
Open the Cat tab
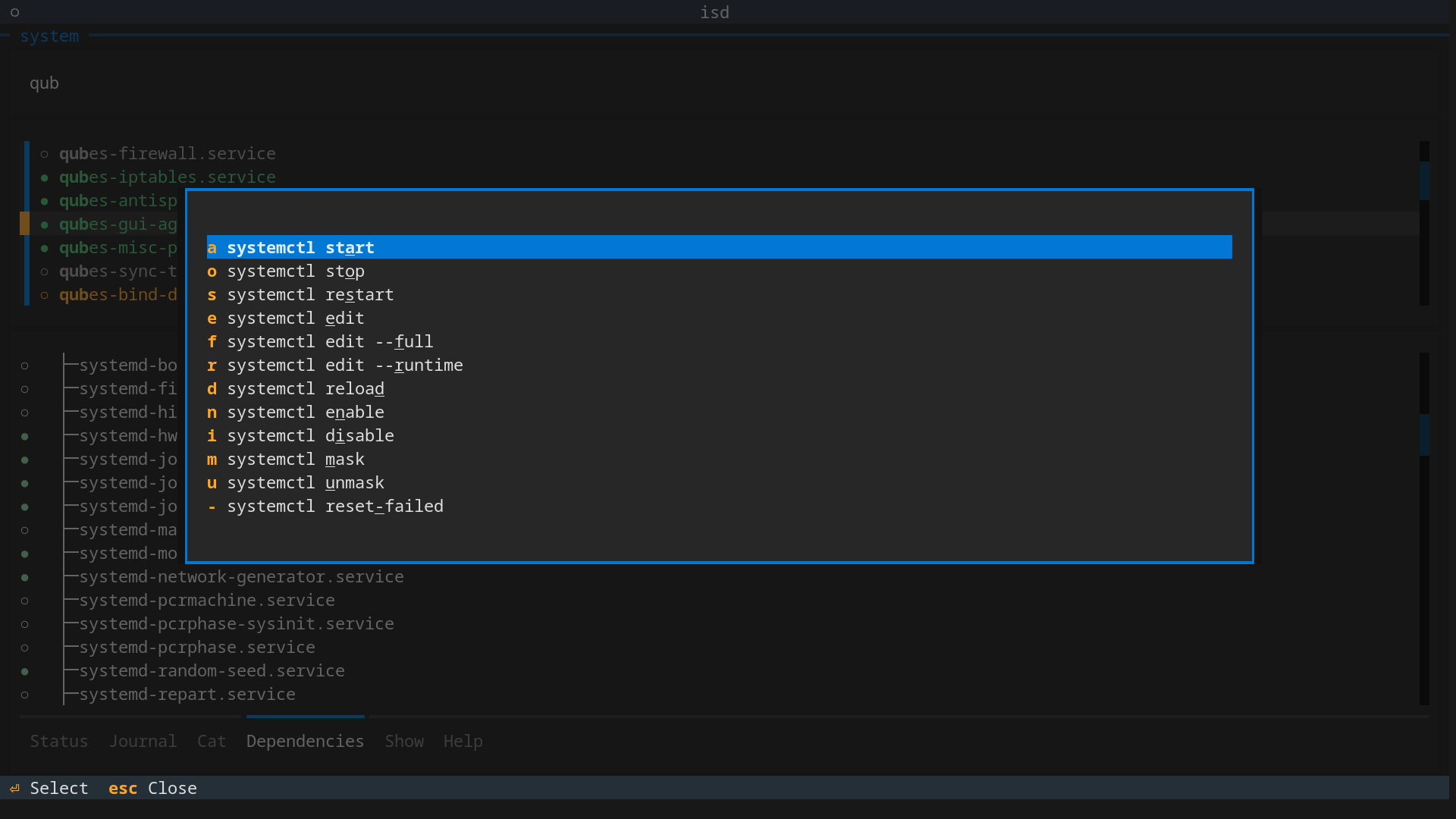tap(212, 741)
